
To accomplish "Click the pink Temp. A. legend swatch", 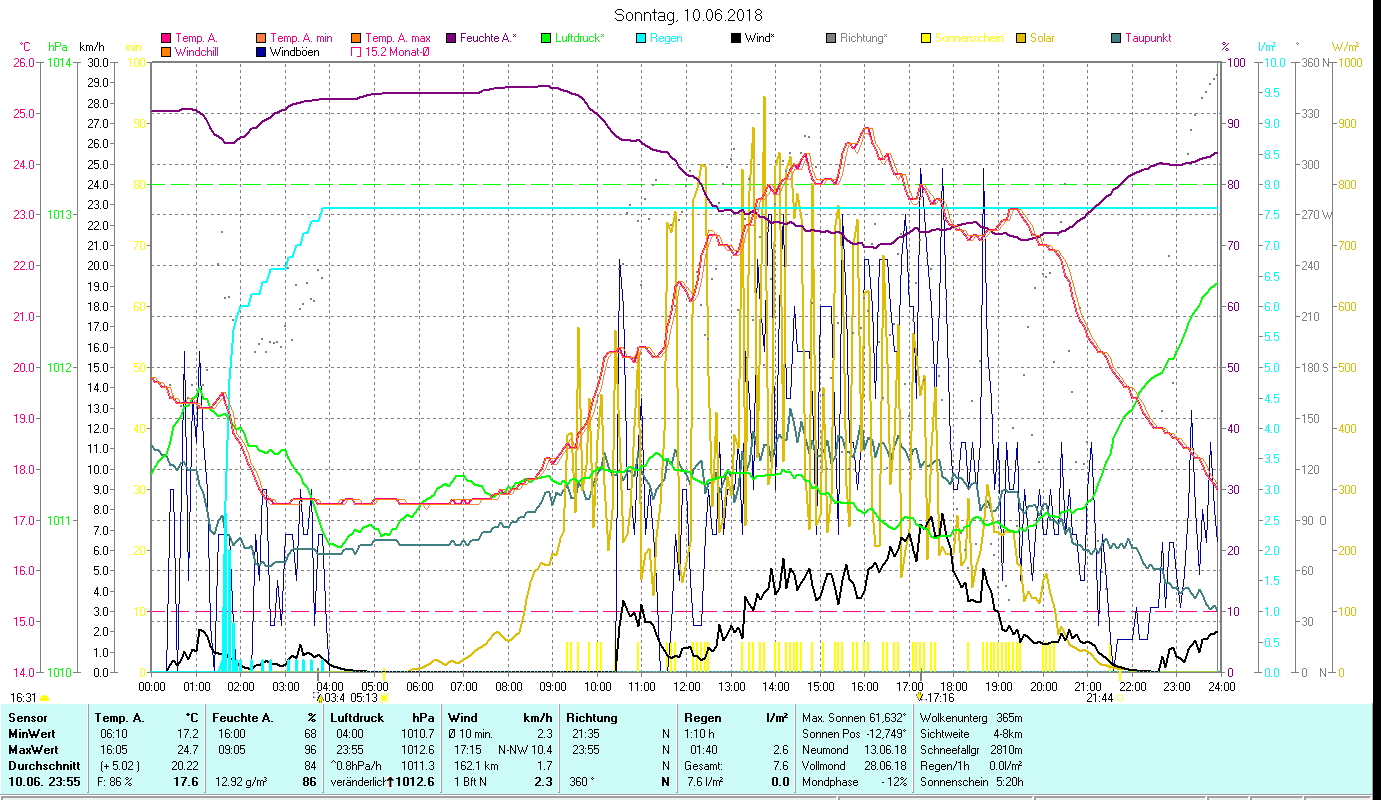I will (166, 38).
